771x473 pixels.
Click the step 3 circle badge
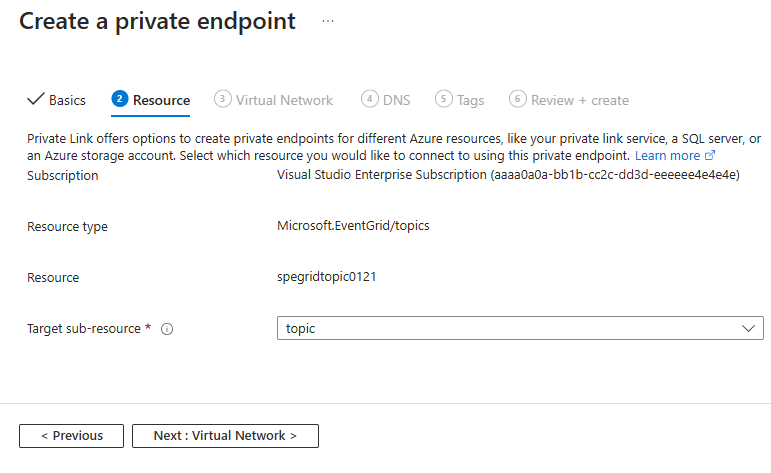[223, 99]
